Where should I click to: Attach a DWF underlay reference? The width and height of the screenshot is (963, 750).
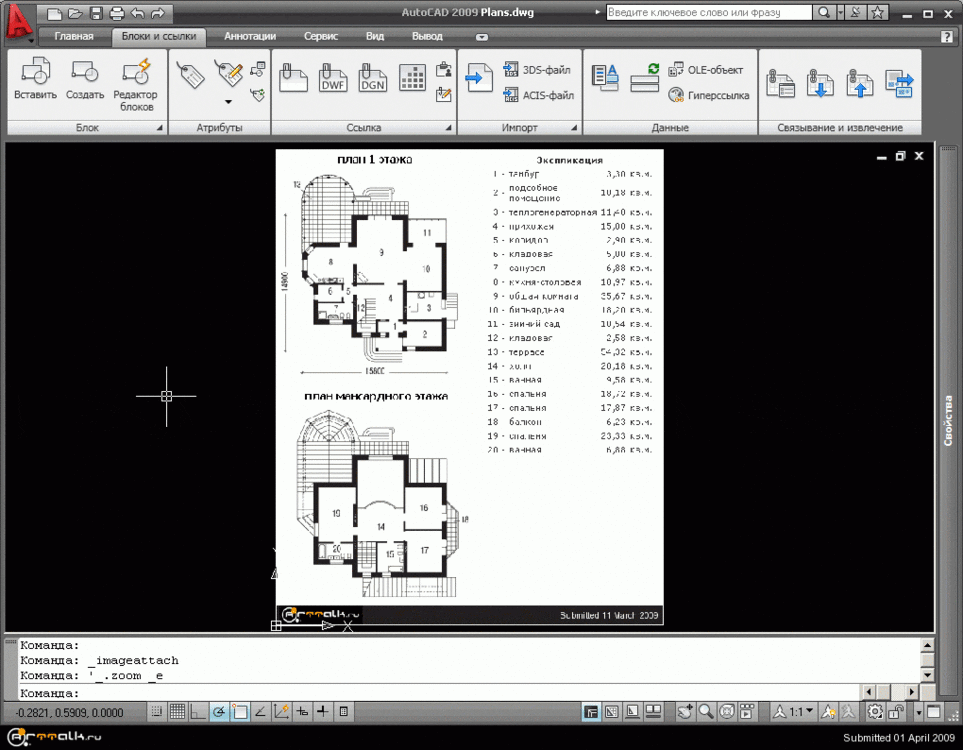point(332,78)
